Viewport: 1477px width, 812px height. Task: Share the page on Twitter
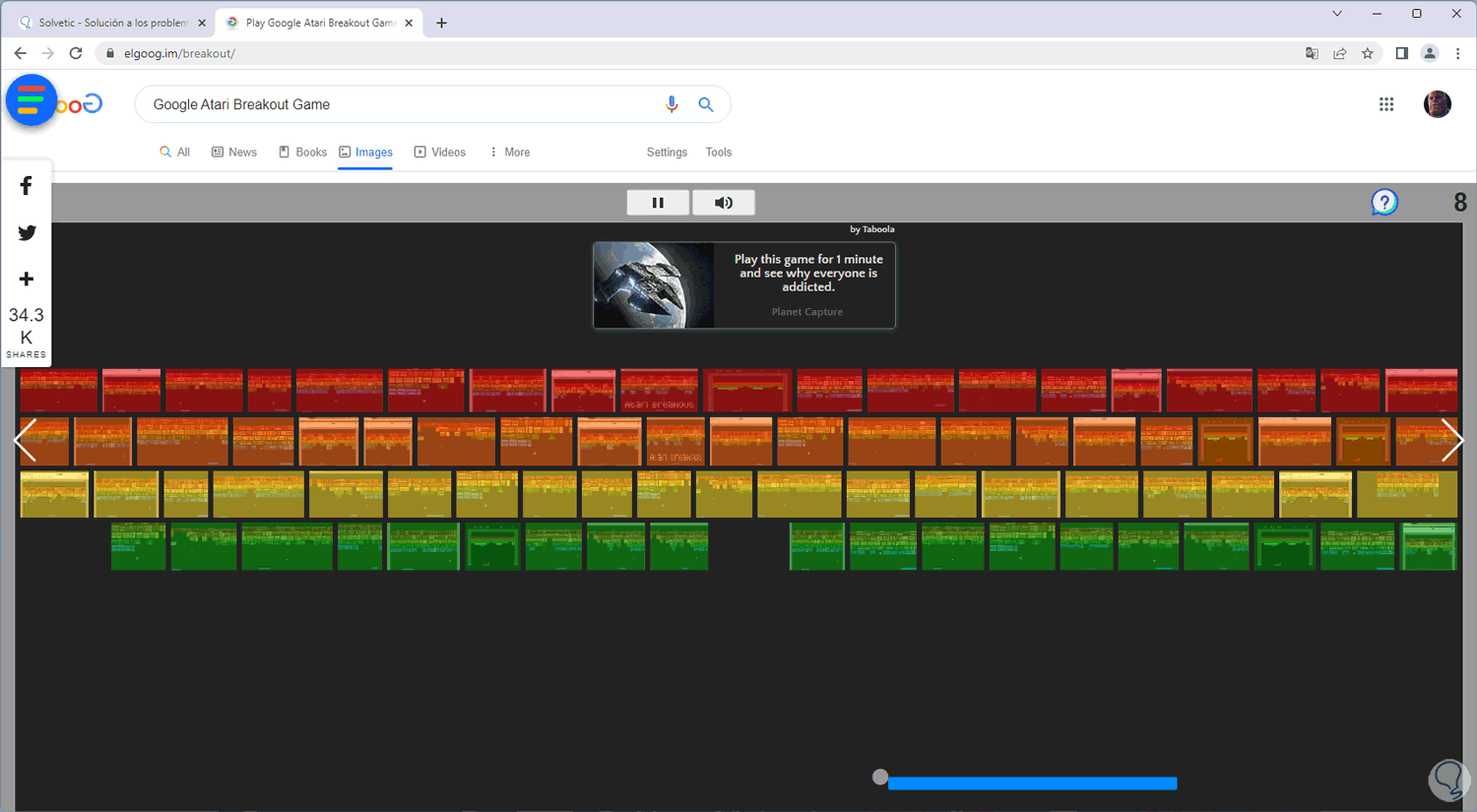pyautogui.click(x=27, y=232)
